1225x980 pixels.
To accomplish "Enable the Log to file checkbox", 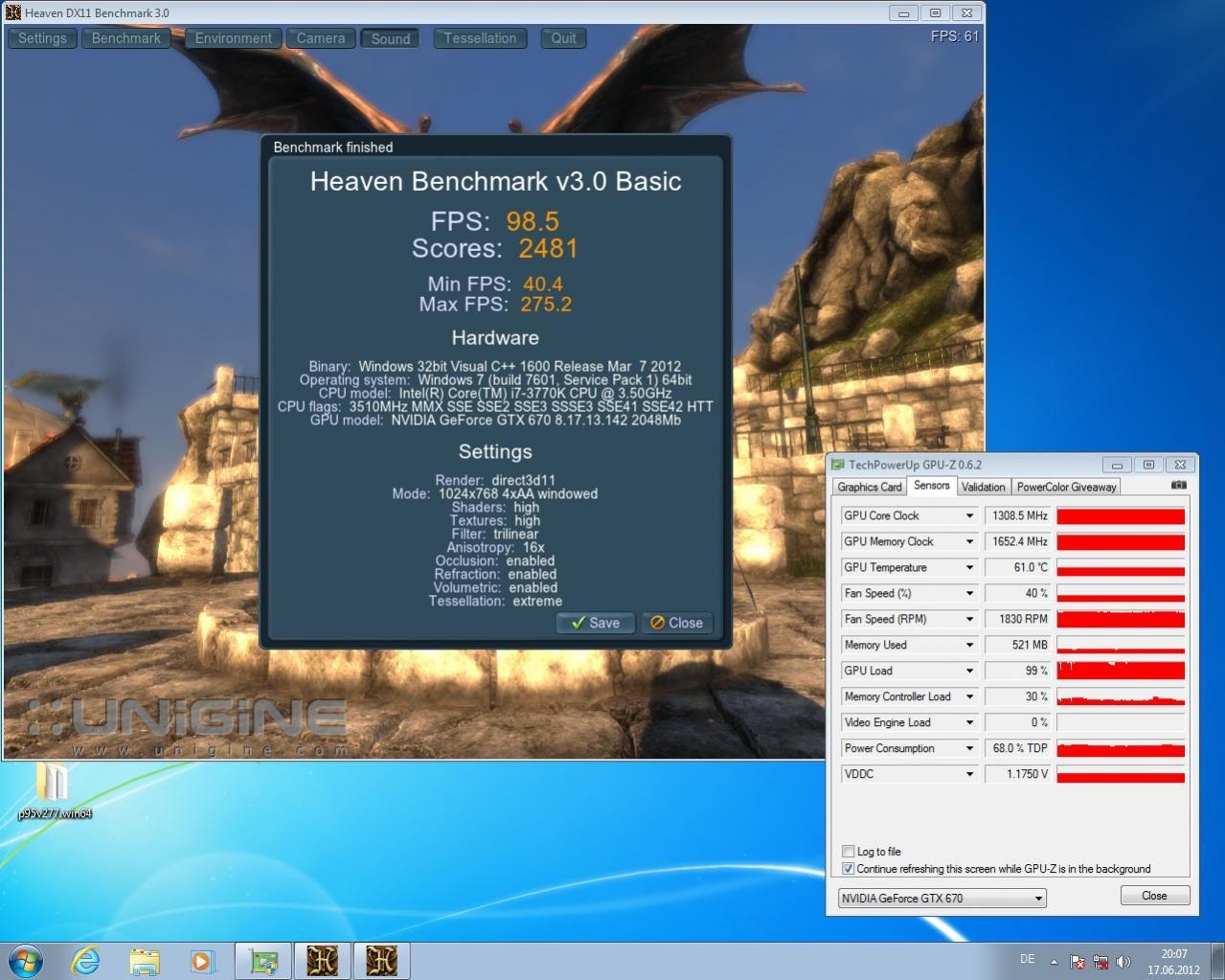I will [x=848, y=851].
